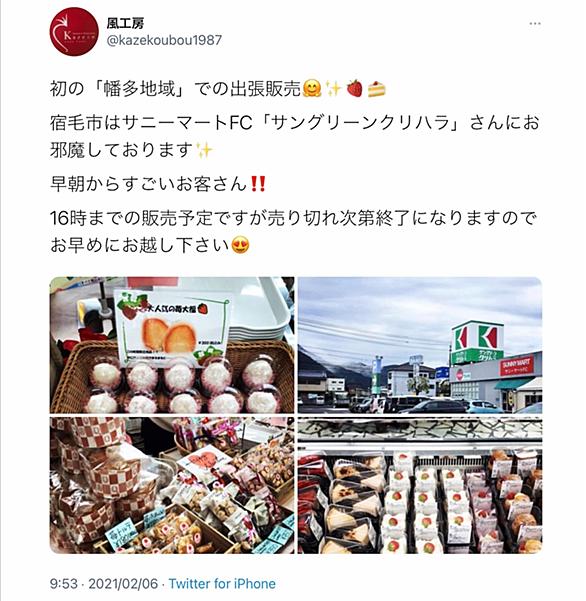Open the Sunny Mart storefront photo
The image size is (586, 601).
[420, 345]
